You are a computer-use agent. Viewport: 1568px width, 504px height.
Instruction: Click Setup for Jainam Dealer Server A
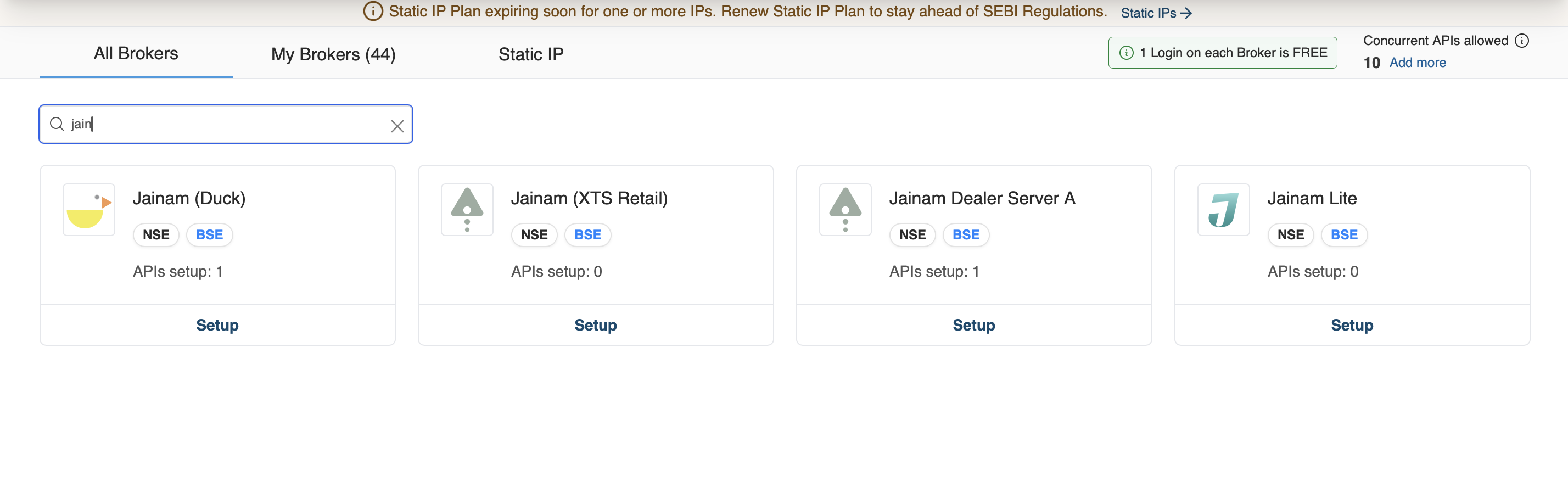point(973,325)
